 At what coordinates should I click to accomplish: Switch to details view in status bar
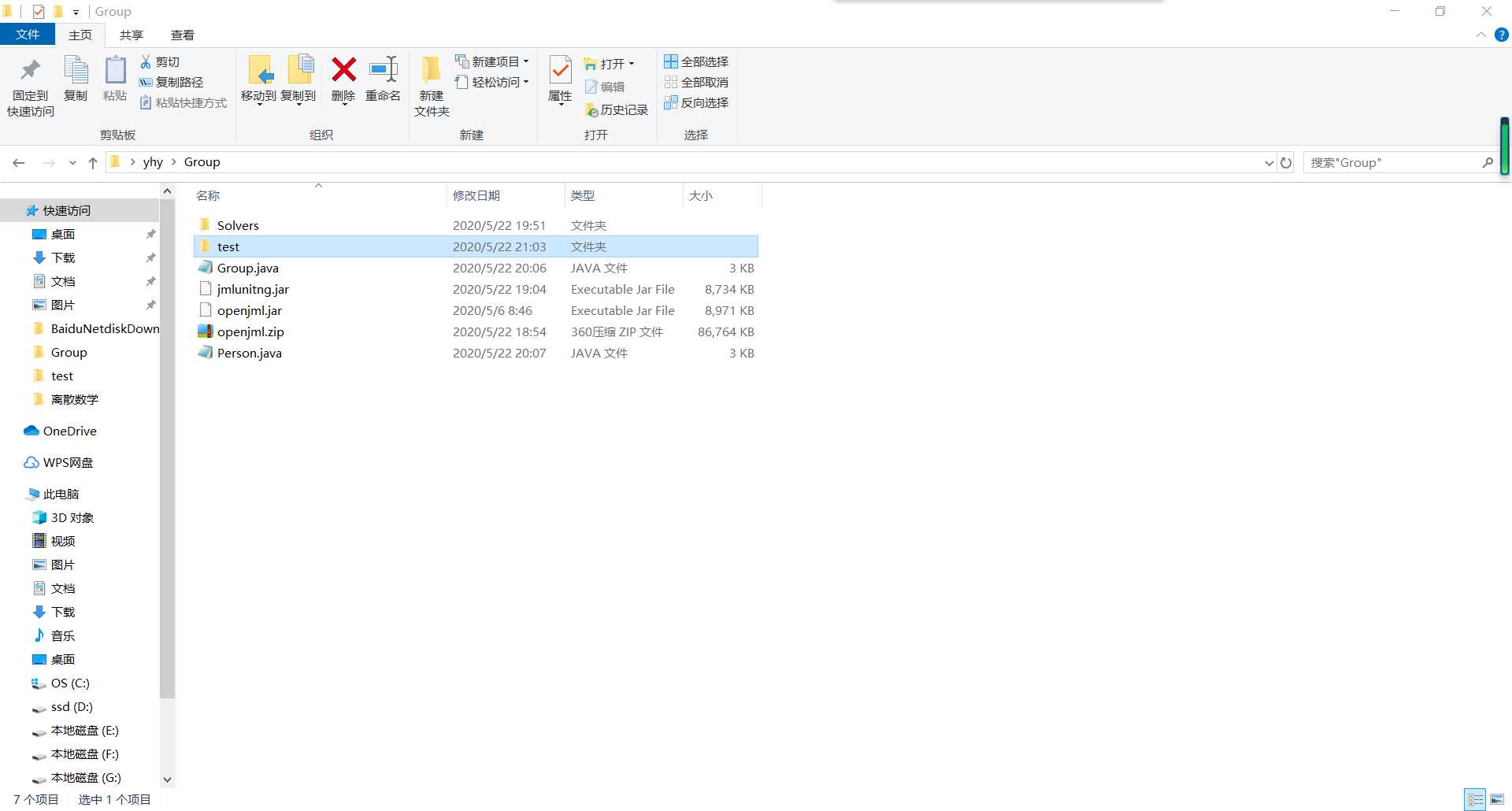pyautogui.click(x=1476, y=799)
